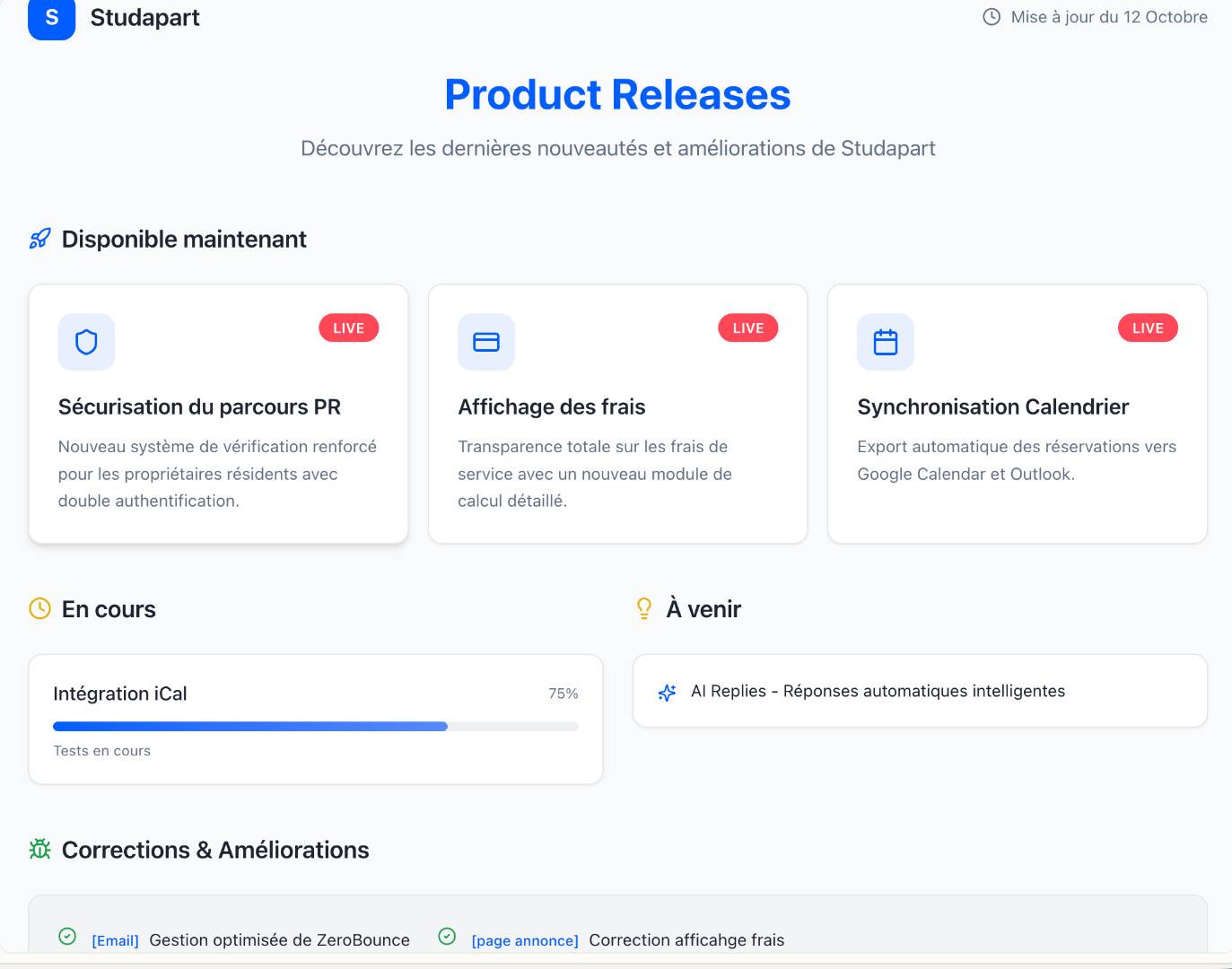Screen dimensions: 1232x969
Task: Click the green check icon before Email tag
Action: pos(67,937)
